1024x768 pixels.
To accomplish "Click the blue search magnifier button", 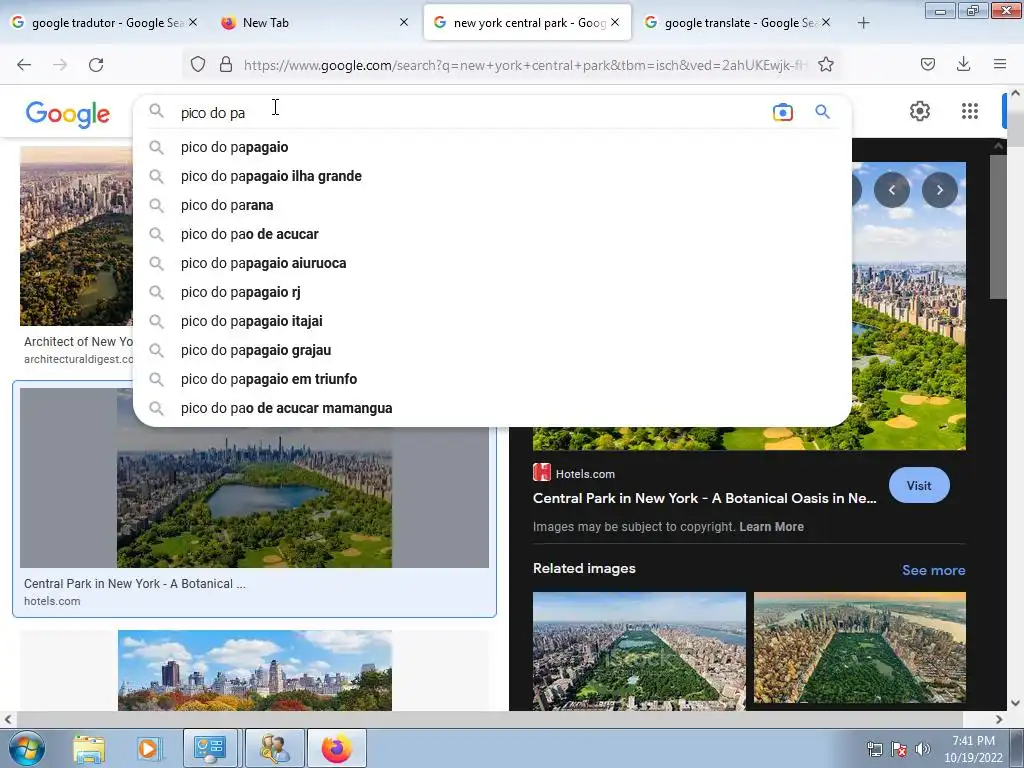I will click(822, 112).
